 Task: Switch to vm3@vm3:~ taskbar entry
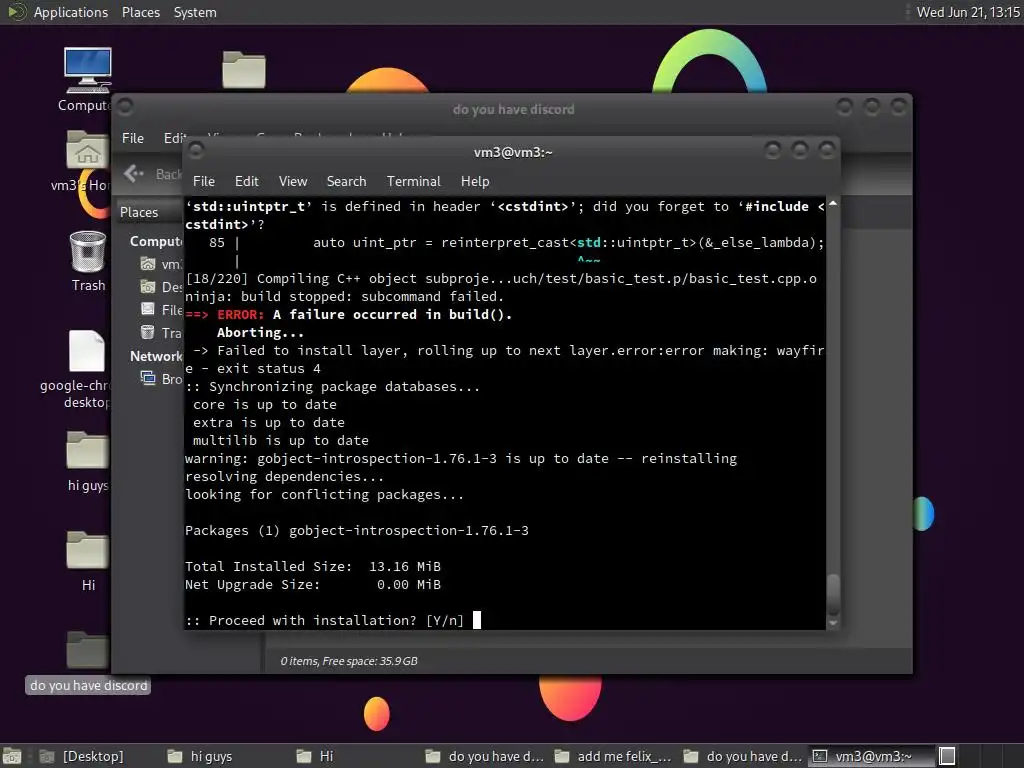coord(871,756)
